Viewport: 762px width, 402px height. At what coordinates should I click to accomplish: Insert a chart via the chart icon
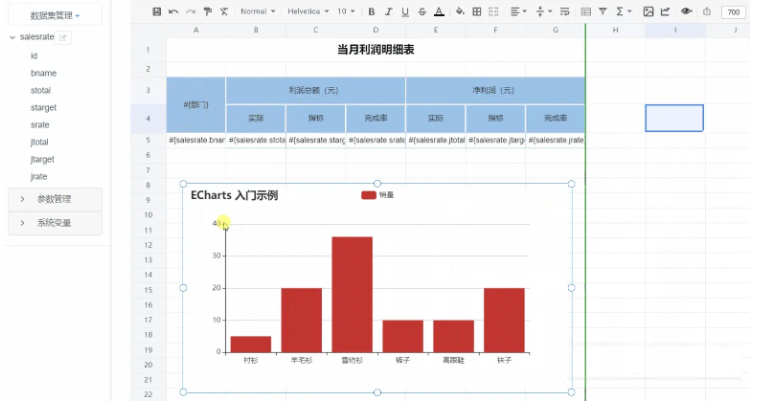tap(665, 12)
